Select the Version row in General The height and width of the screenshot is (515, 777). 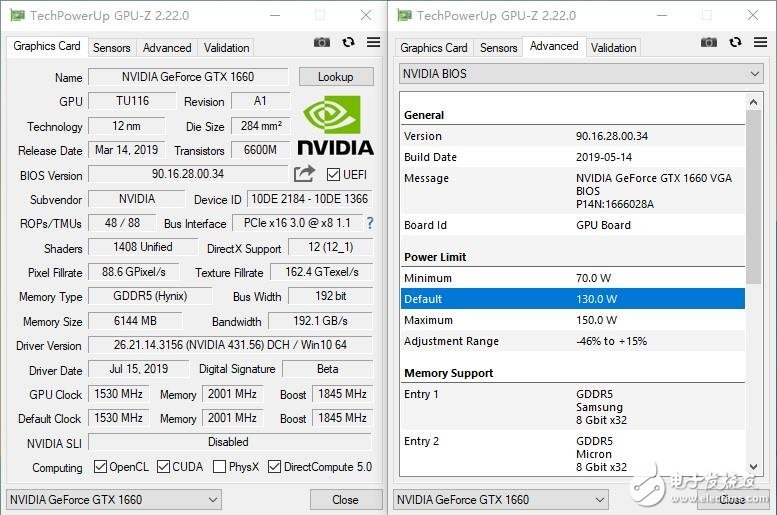click(x=572, y=136)
